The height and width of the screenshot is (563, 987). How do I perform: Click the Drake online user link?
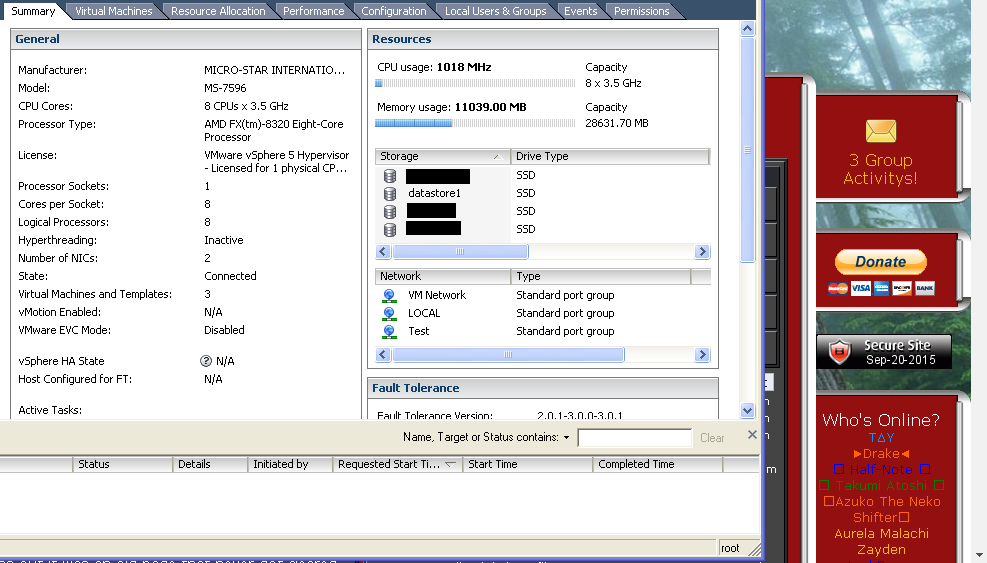[881, 453]
